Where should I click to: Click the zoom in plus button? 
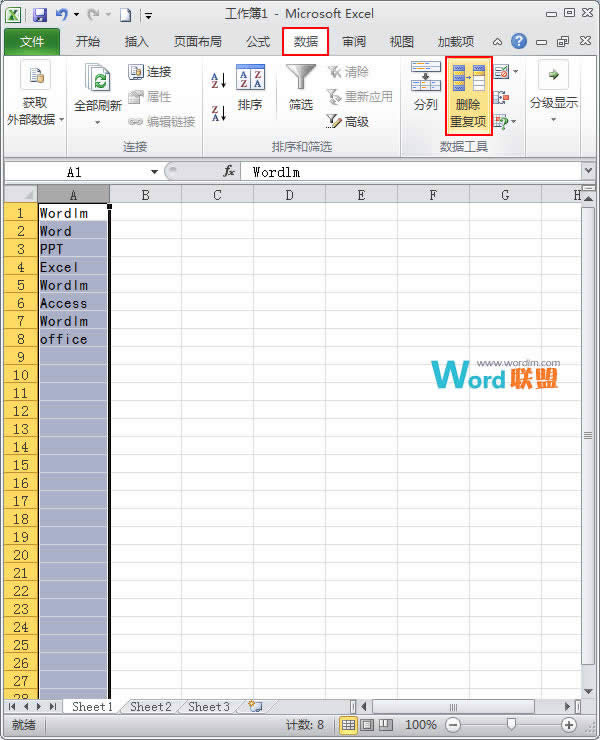(569, 724)
